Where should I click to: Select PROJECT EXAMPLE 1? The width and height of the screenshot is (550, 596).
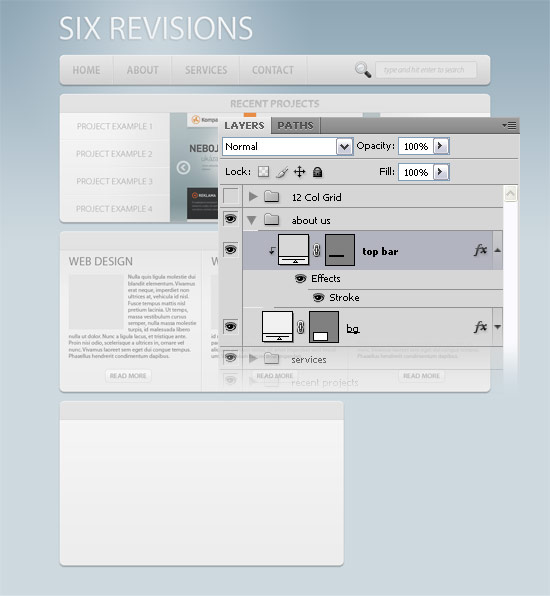114,126
